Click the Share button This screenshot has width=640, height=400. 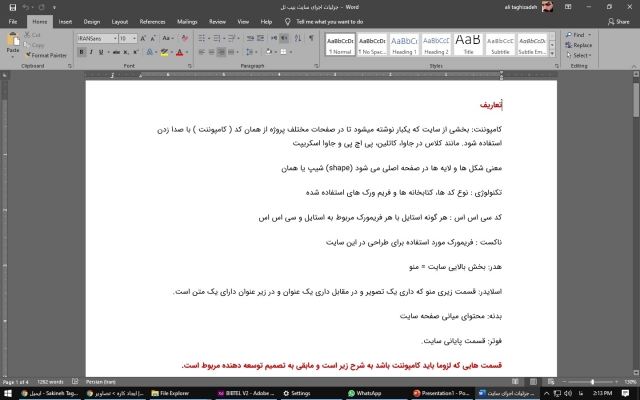click(618, 22)
